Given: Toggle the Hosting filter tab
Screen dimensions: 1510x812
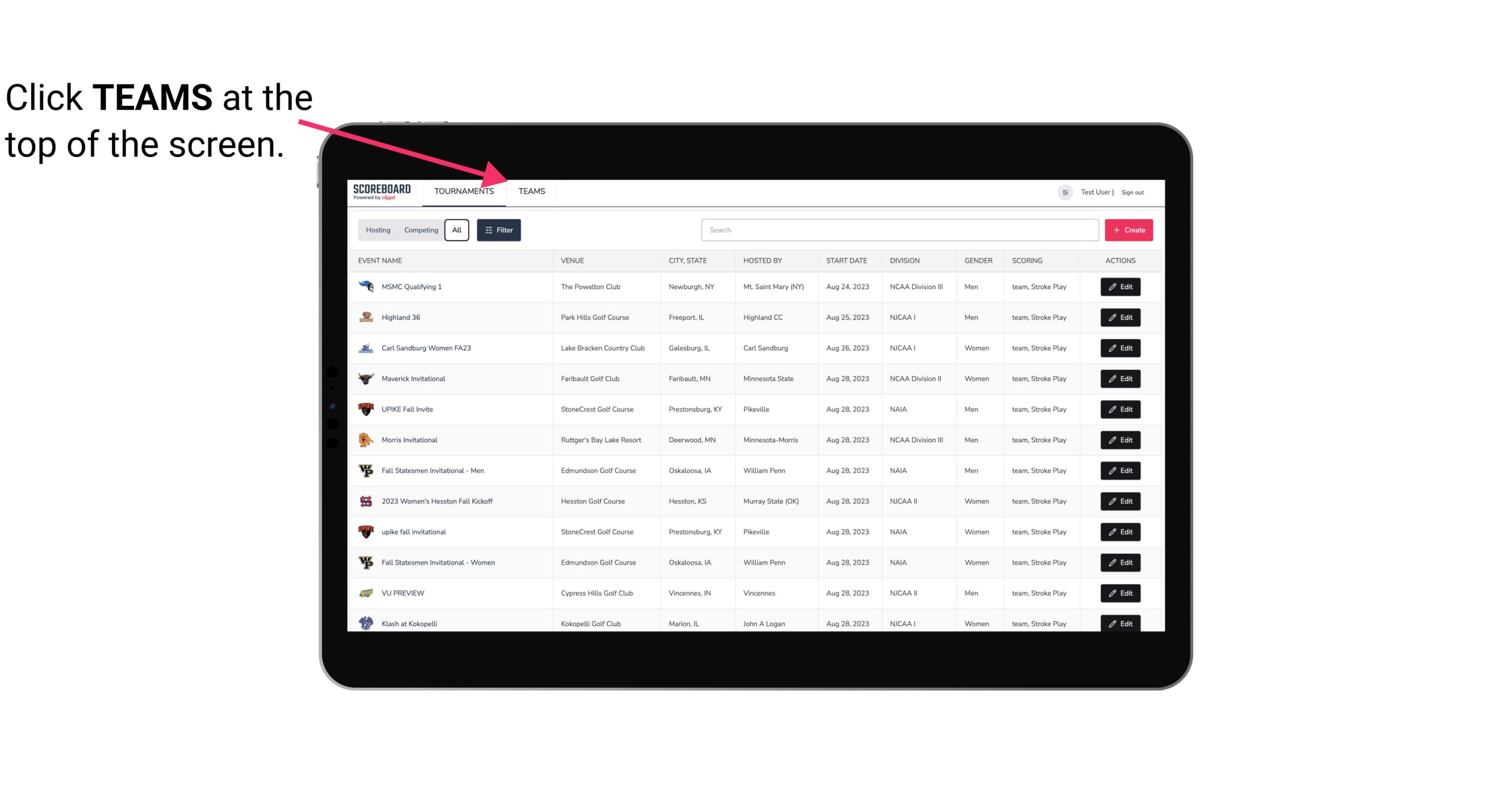Looking at the screenshot, I should tap(379, 230).
